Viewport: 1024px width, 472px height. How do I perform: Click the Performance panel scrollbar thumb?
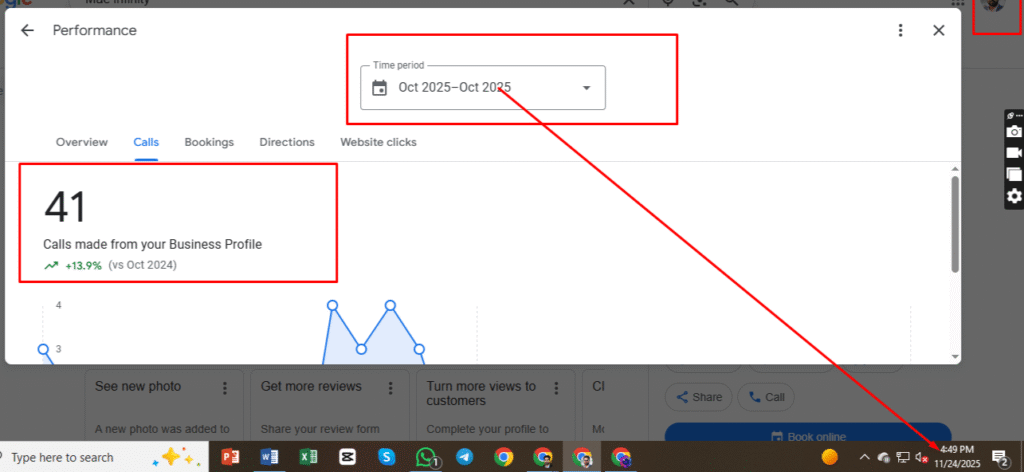point(955,224)
